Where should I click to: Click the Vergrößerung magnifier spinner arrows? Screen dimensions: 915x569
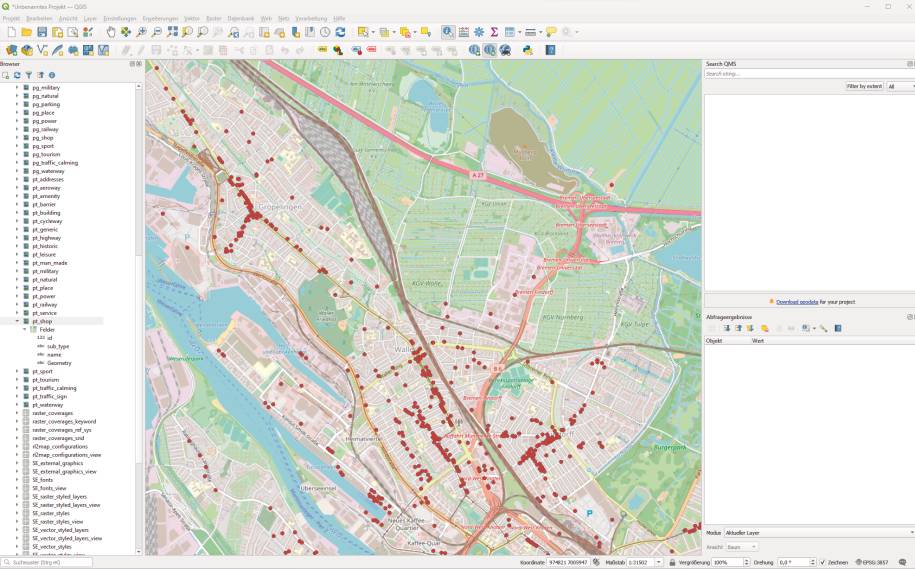746,563
